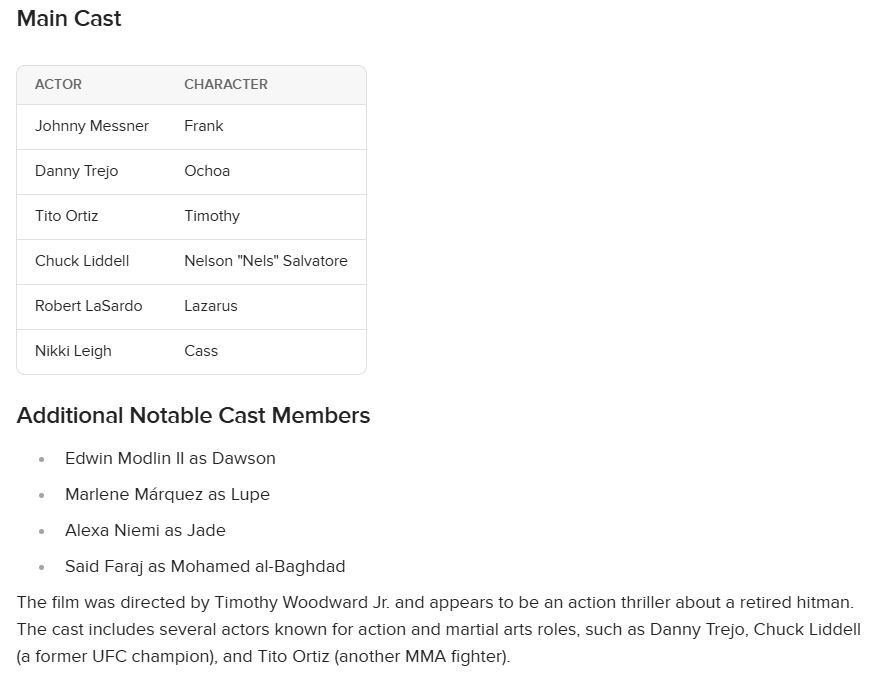Image resolution: width=871 pixels, height=680 pixels.
Task: Select the CHARACTER column header
Action: click(x=226, y=84)
